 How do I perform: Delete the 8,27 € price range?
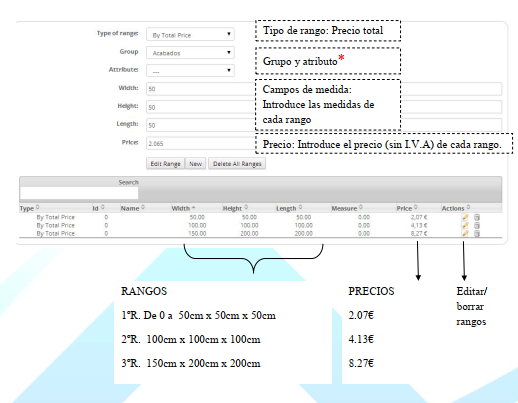(x=477, y=233)
